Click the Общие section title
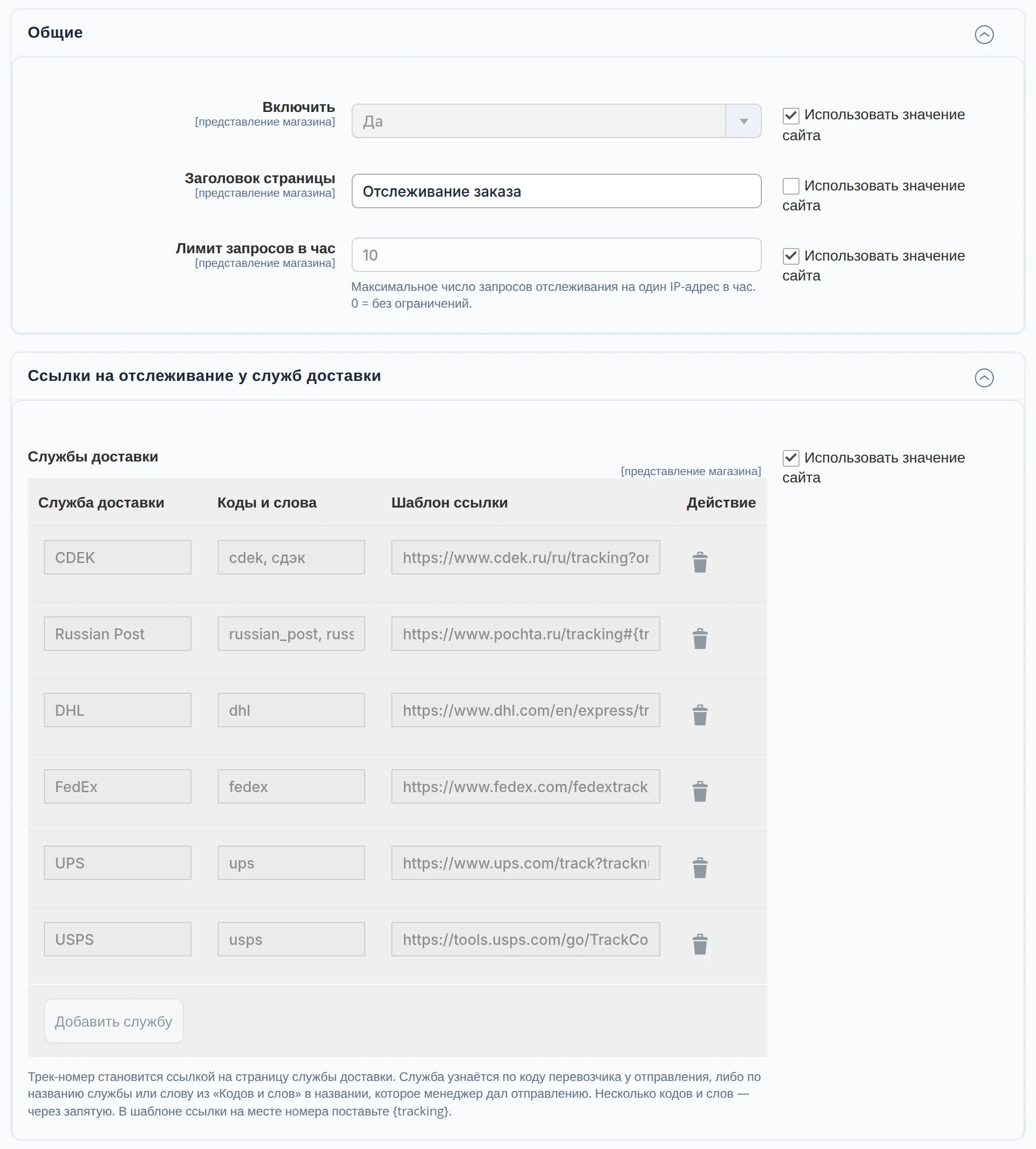 coord(55,32)
